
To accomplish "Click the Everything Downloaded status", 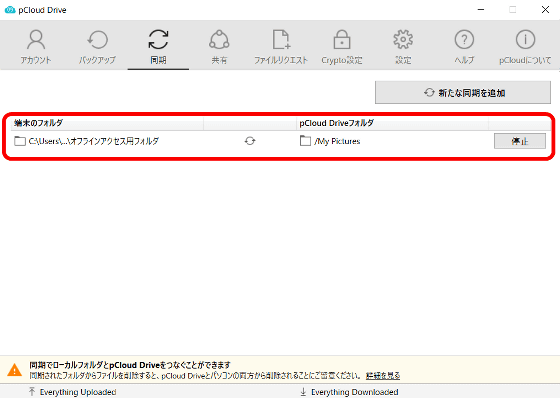I will pyautogui.click(x=355, y=392).
